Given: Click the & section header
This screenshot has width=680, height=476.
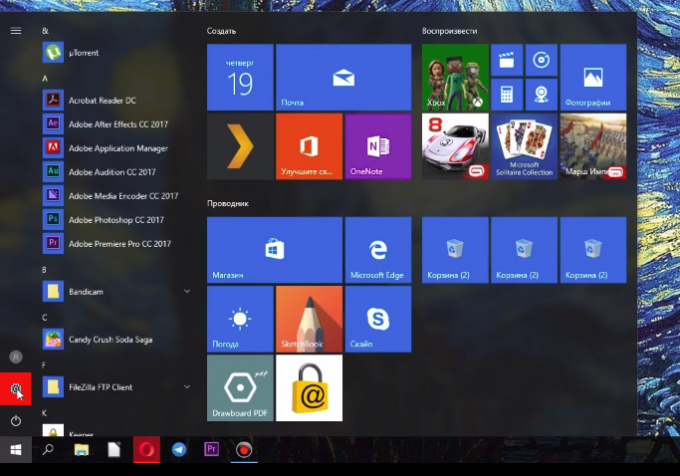Looking at the screenshot, I should (45, 31).
